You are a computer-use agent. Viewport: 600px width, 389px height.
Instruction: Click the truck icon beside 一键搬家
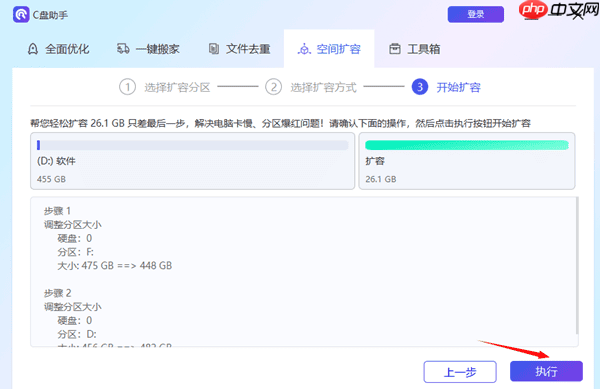[x=123, y=49]
